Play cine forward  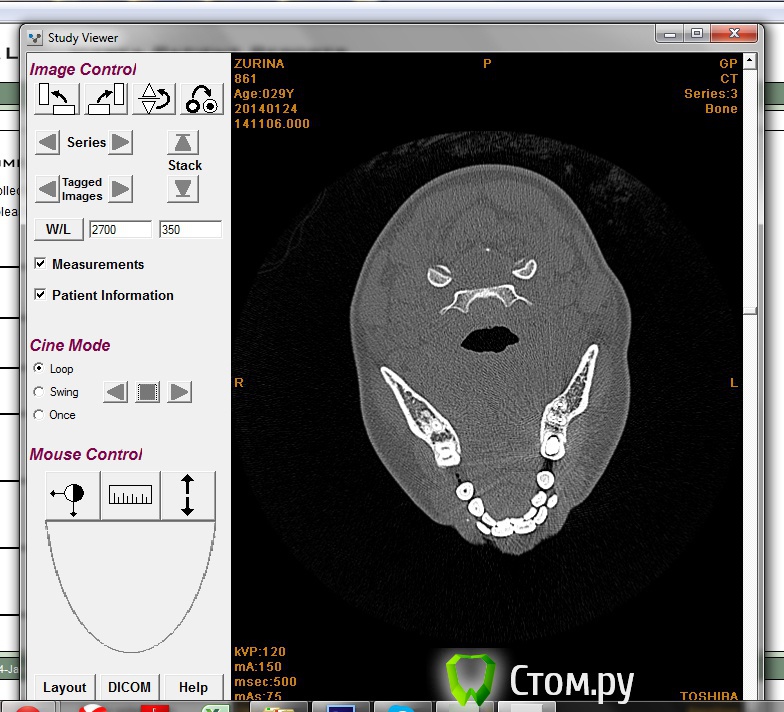coord(180,392)
